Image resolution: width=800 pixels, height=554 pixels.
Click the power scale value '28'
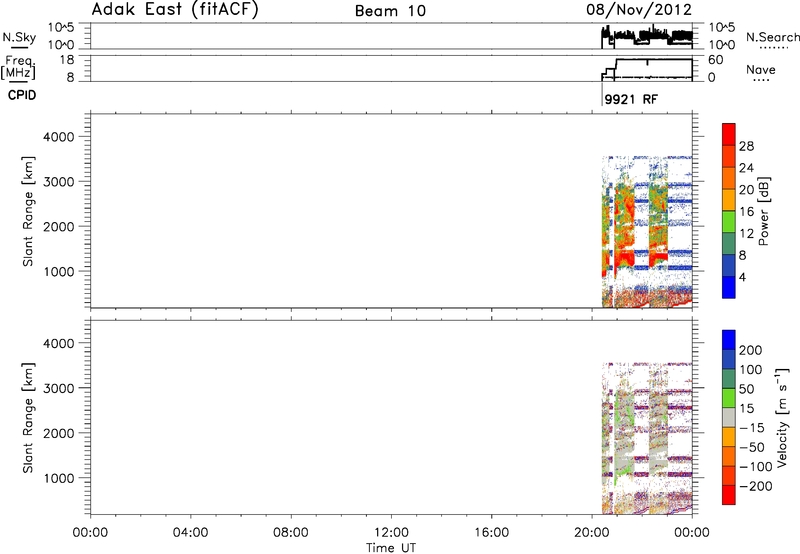pos(746,146)
